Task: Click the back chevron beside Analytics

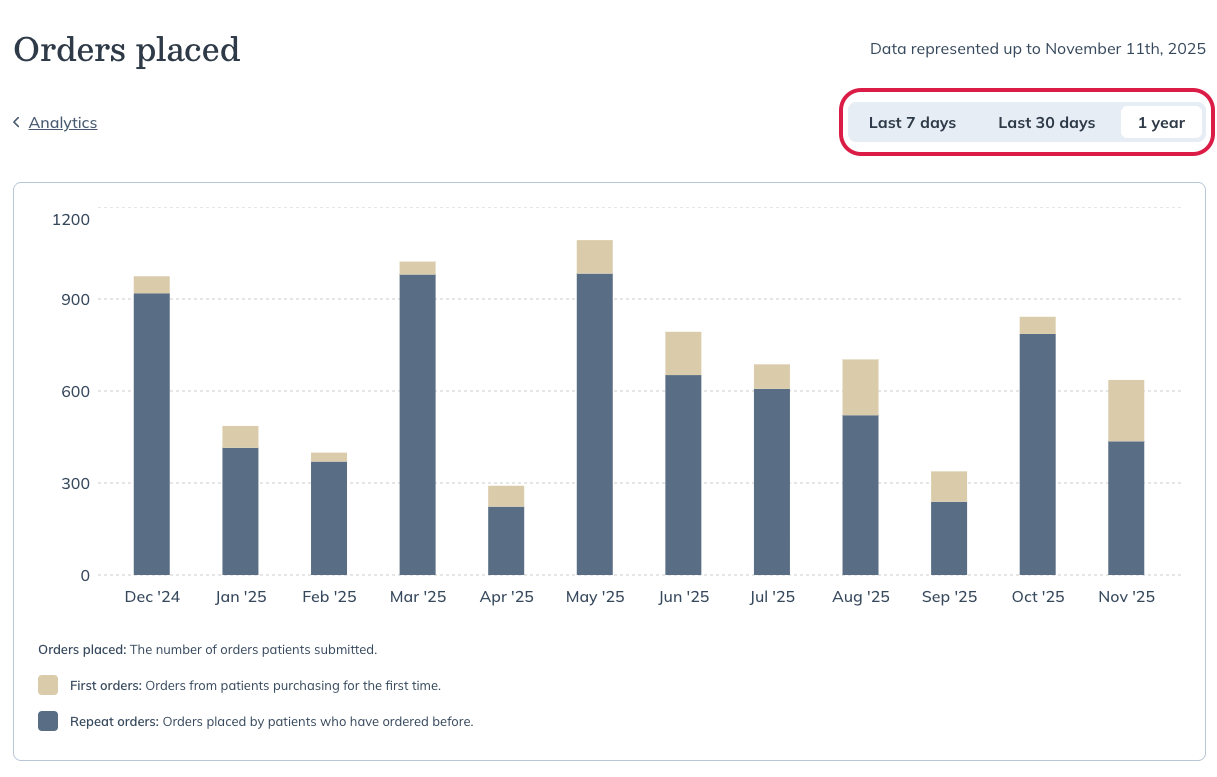Action: (x=17, y=122)
